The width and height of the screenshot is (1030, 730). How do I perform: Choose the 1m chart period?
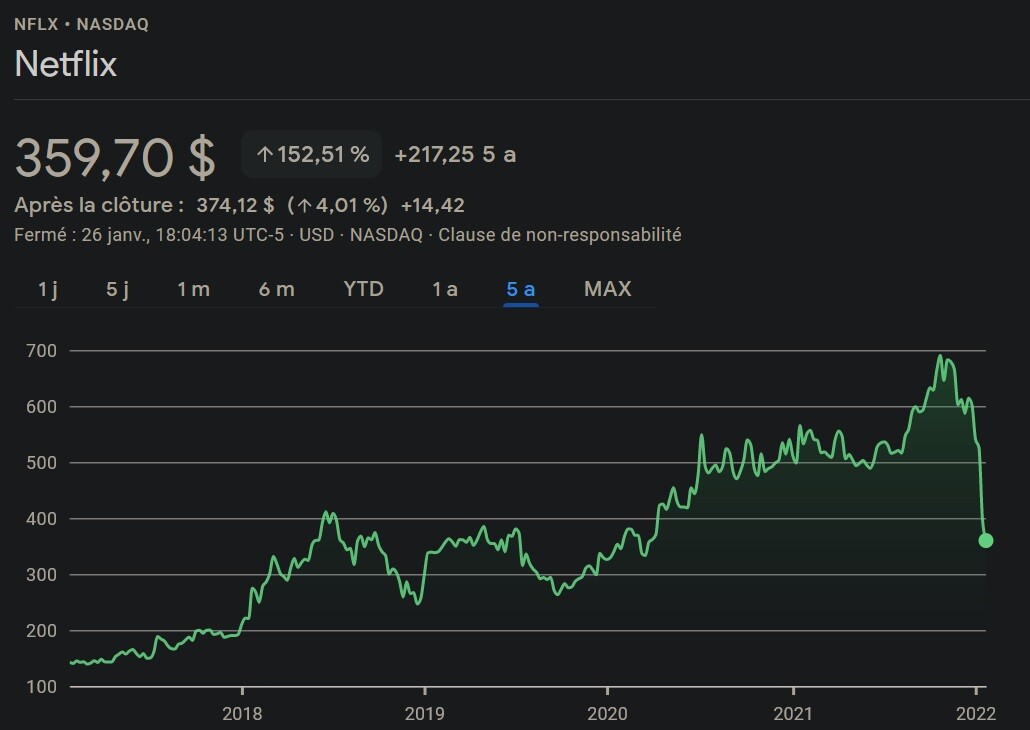[193, 289]
